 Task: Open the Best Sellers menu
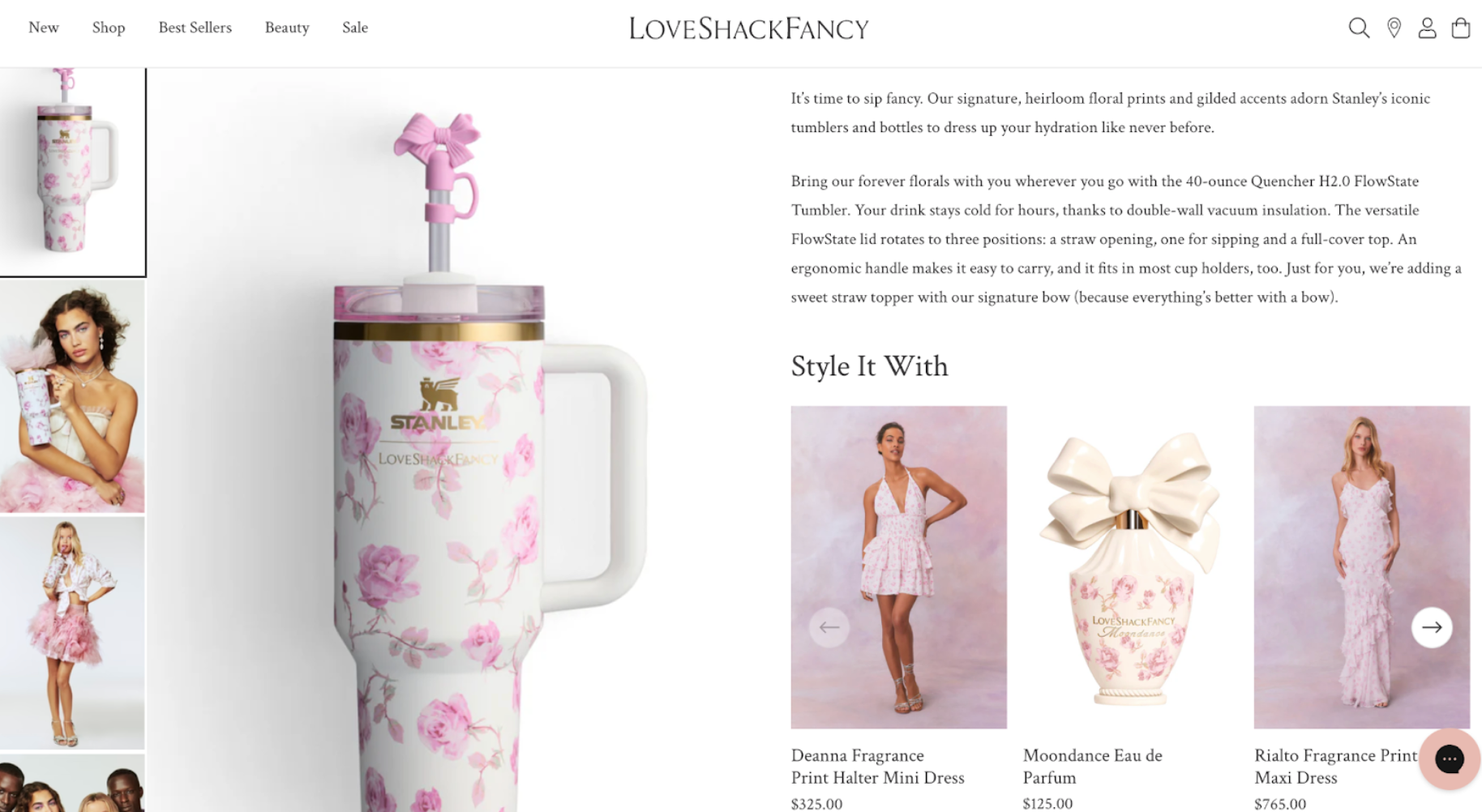(195, 28)
